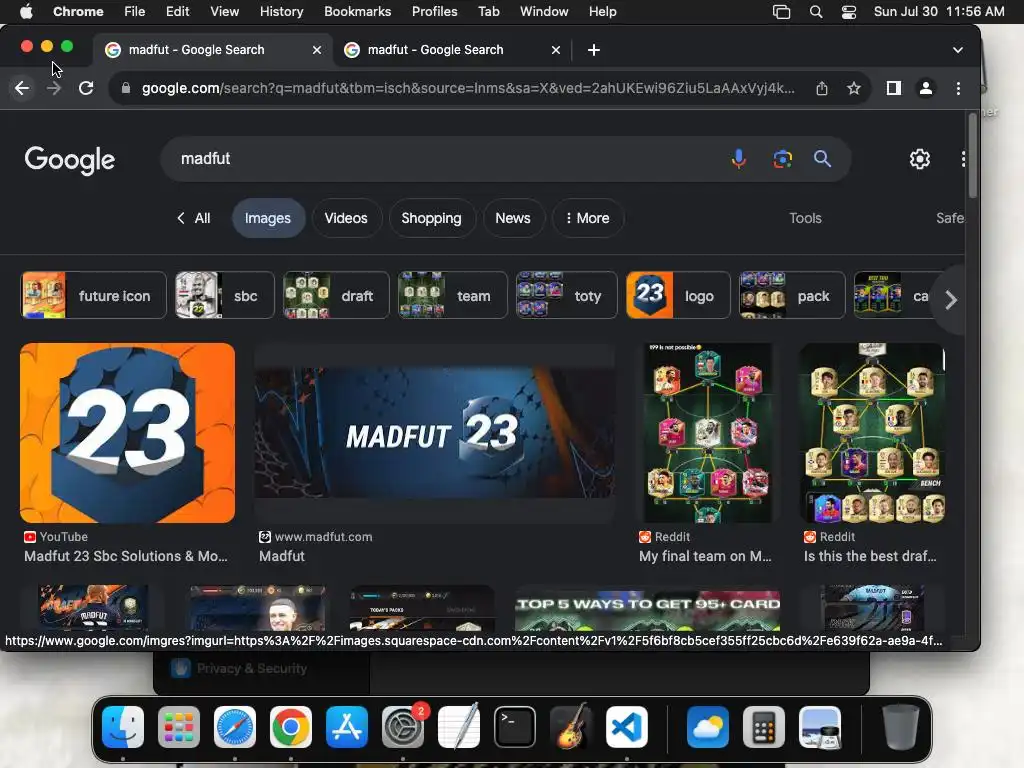Open the Chrome side panel icon
The height and width of the screenshot is (768, 1024).
coord(894,88)
